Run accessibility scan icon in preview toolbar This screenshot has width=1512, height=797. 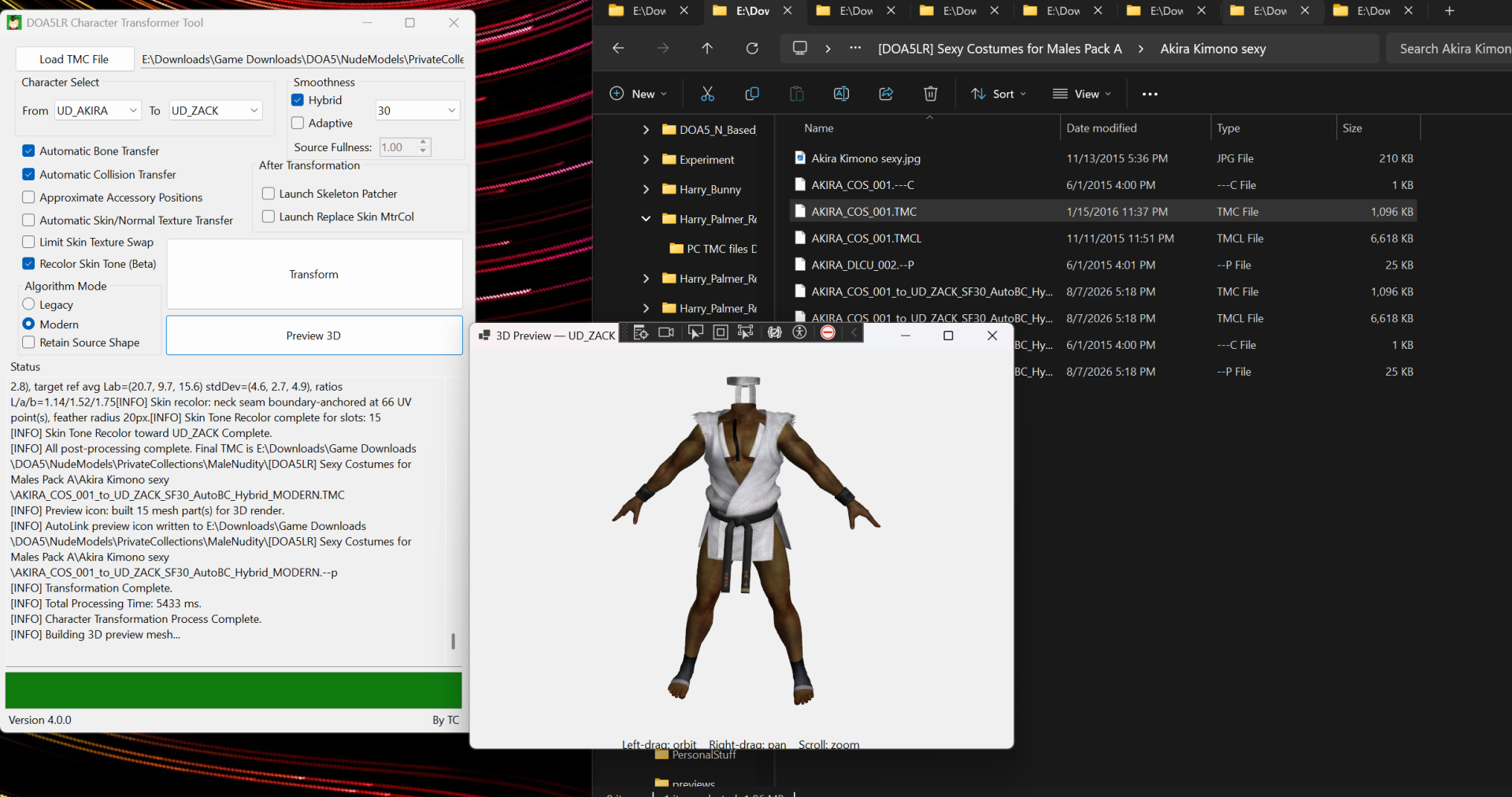[799, 333]
